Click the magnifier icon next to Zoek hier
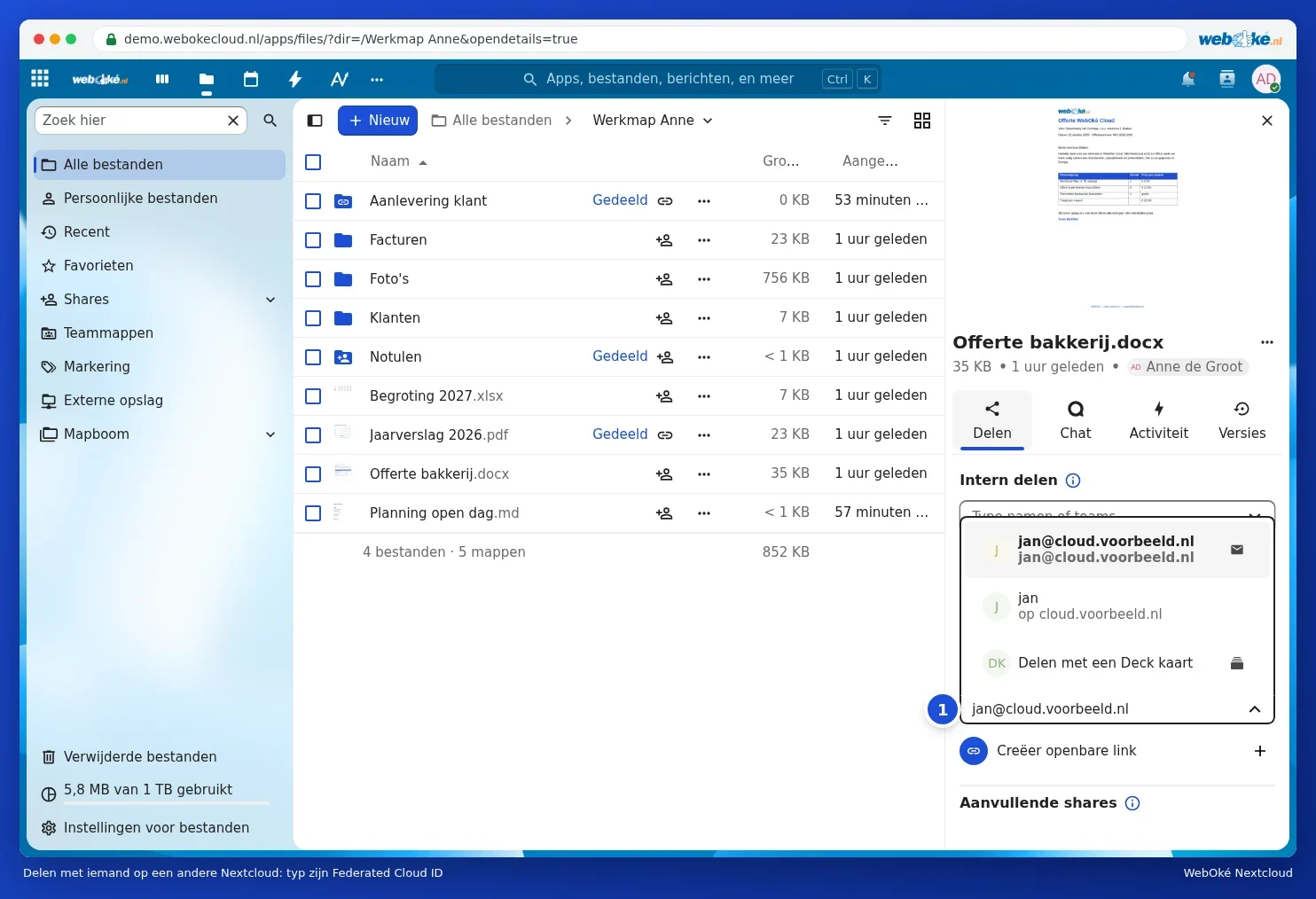 pyautogui.click(x=270, y=121)
